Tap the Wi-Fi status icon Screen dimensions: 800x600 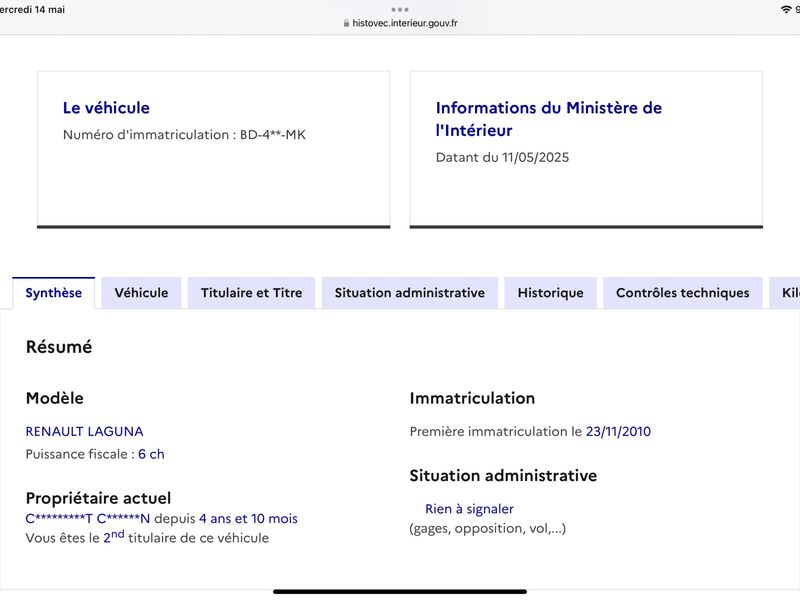[x=786, y=9]
